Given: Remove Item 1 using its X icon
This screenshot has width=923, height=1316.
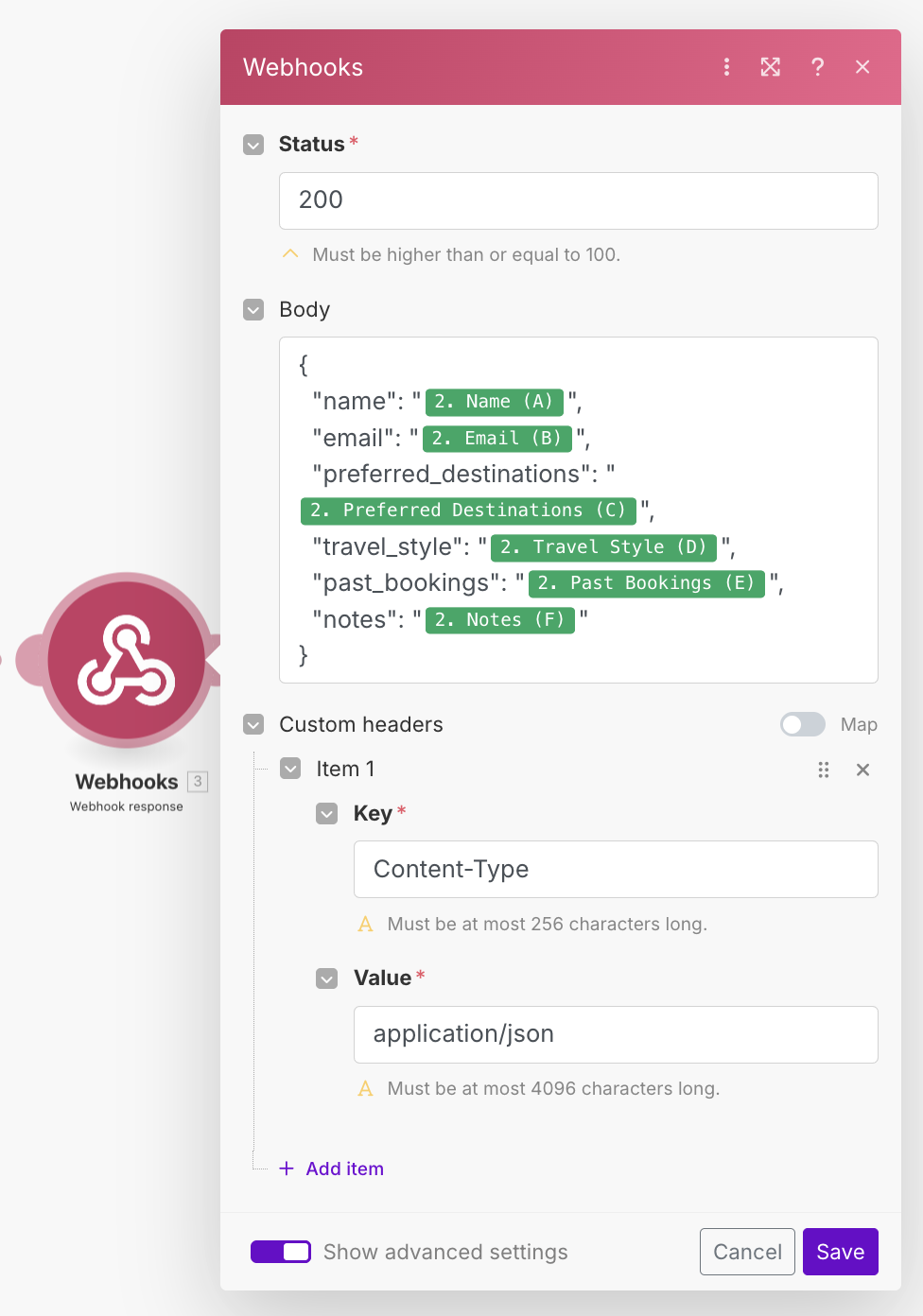Looking at the screenshot, I should [x=862, y=770].
